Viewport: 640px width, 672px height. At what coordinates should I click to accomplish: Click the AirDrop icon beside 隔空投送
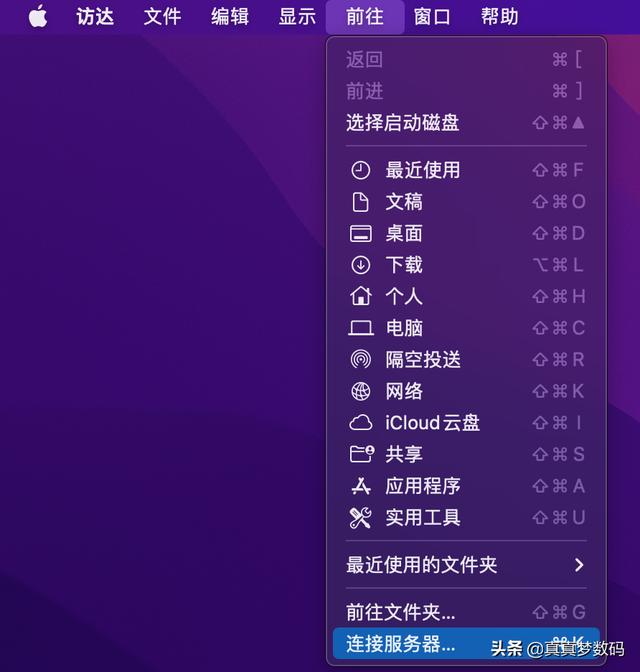pos(361,360)
